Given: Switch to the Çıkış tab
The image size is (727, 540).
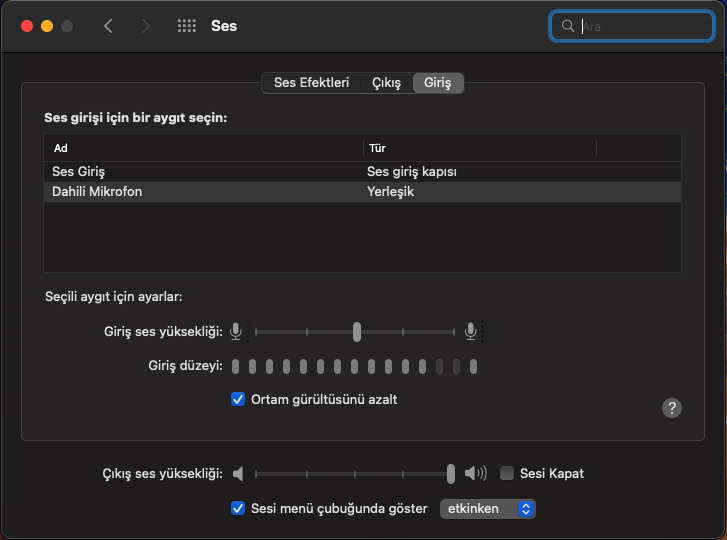Looking at the screenshot, I should (x=386, y=83).
